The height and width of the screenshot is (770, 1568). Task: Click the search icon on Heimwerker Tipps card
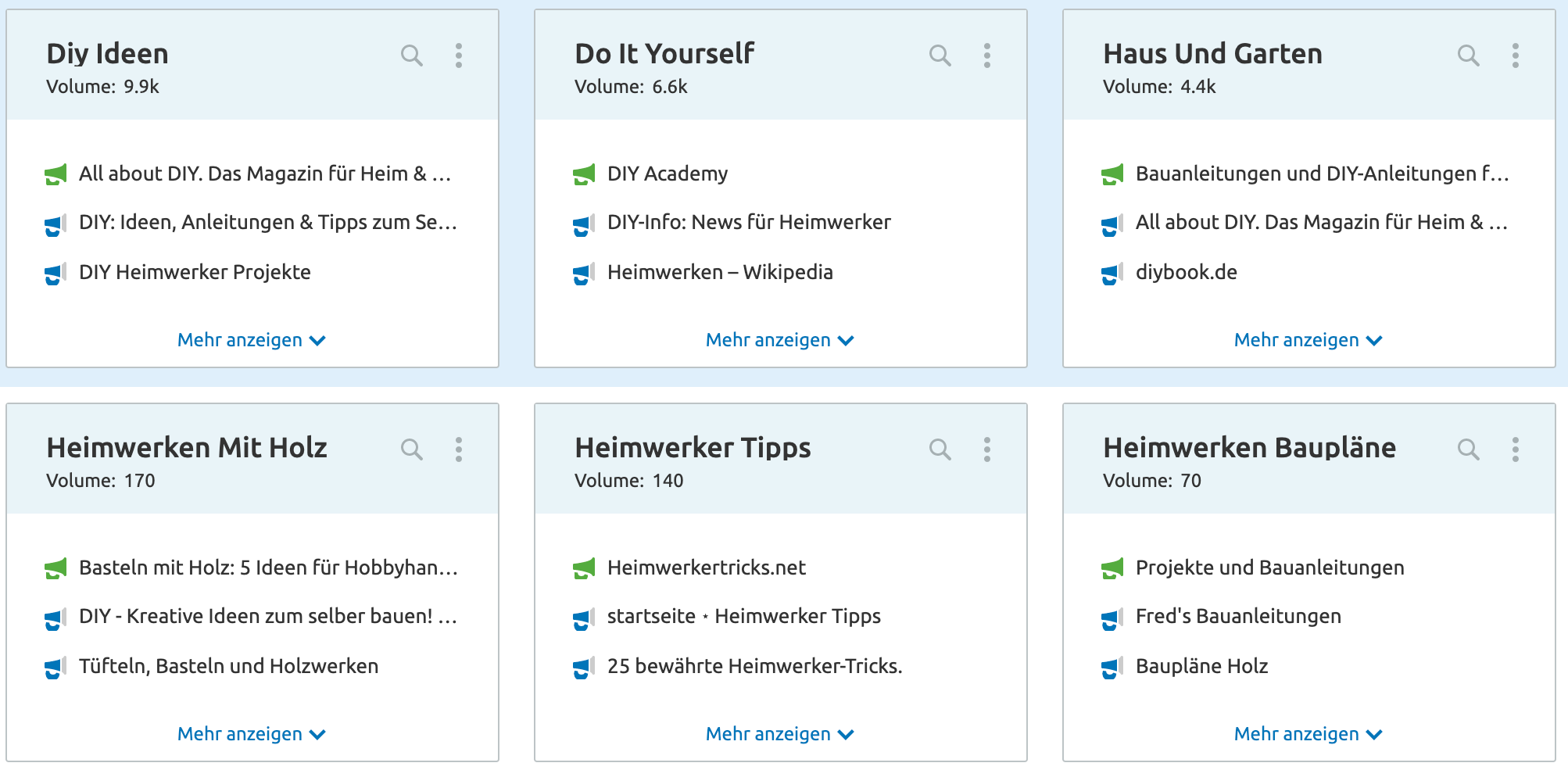[x=940, y=449]
